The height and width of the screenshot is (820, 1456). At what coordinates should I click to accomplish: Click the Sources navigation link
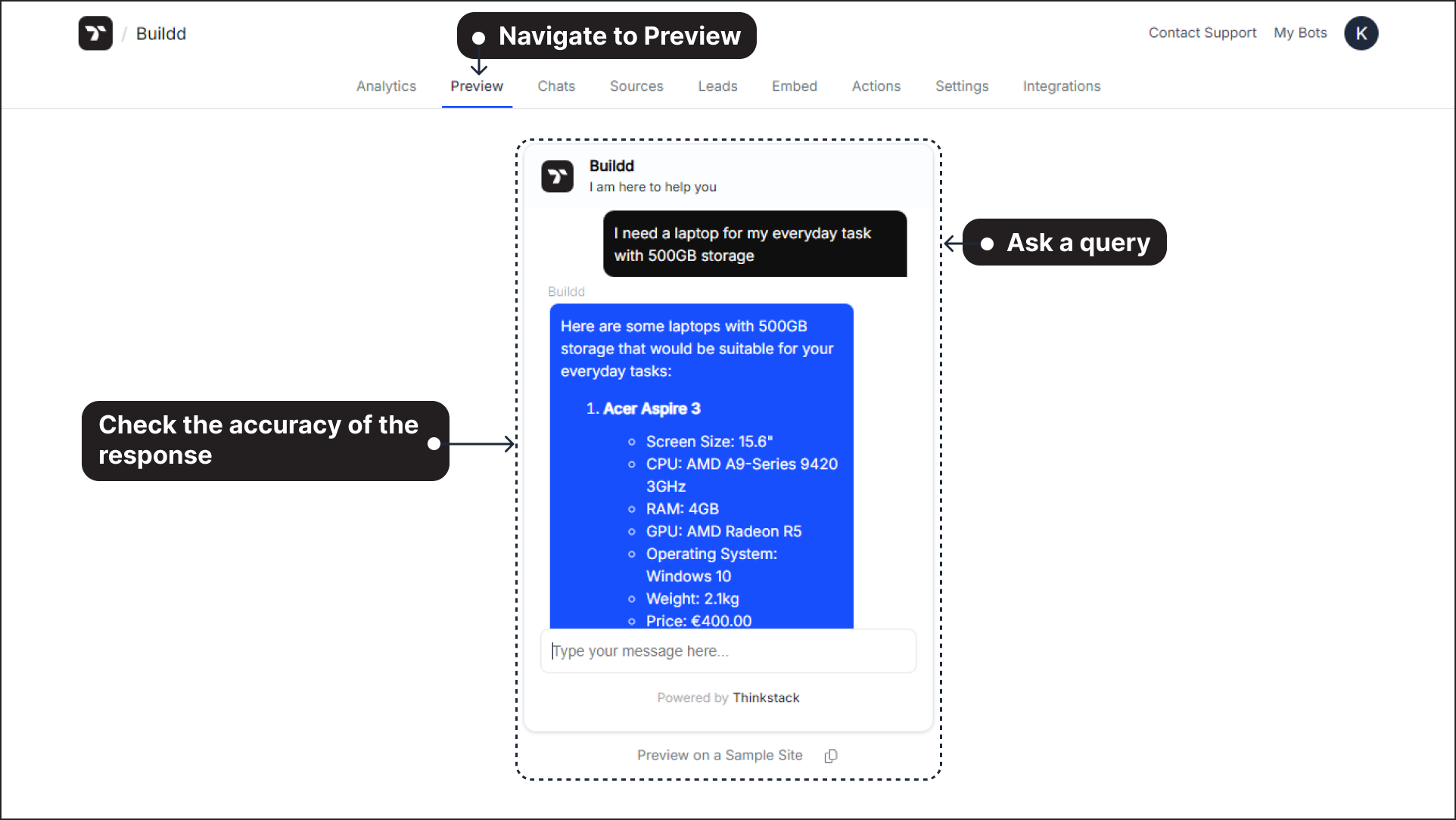[637, 86]
